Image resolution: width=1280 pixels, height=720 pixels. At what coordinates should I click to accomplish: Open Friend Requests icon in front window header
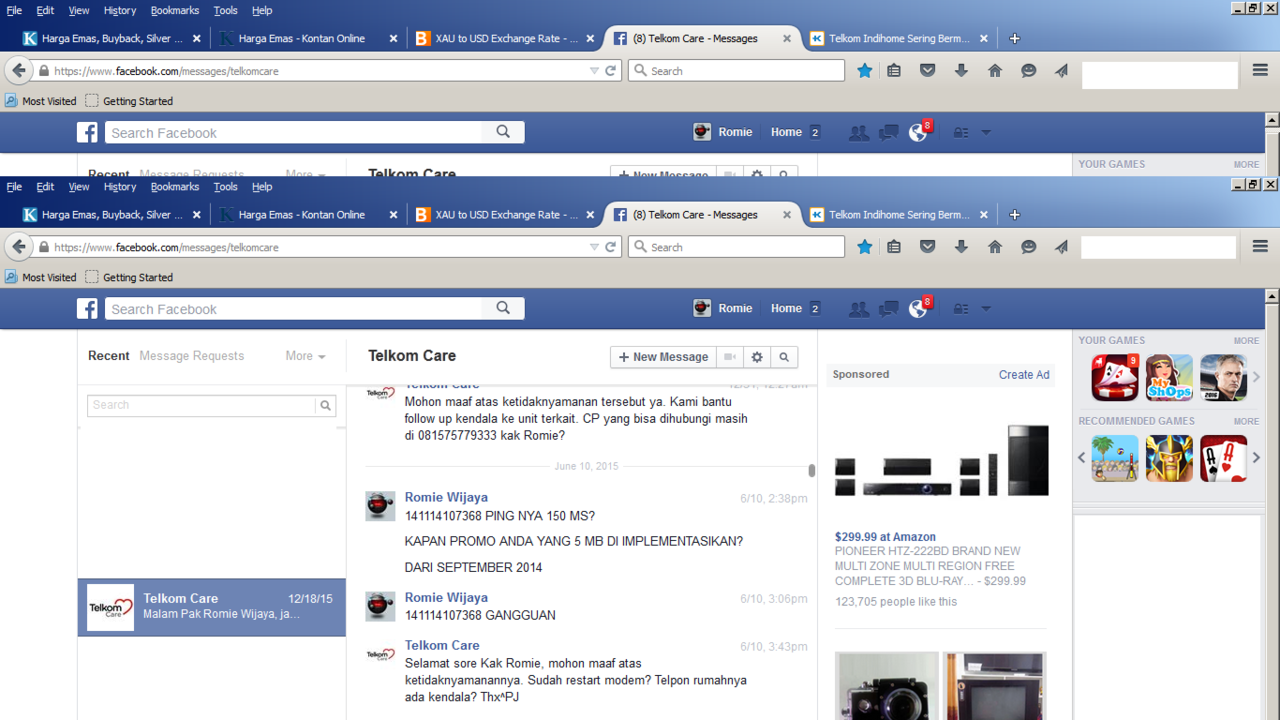(858, 309)
